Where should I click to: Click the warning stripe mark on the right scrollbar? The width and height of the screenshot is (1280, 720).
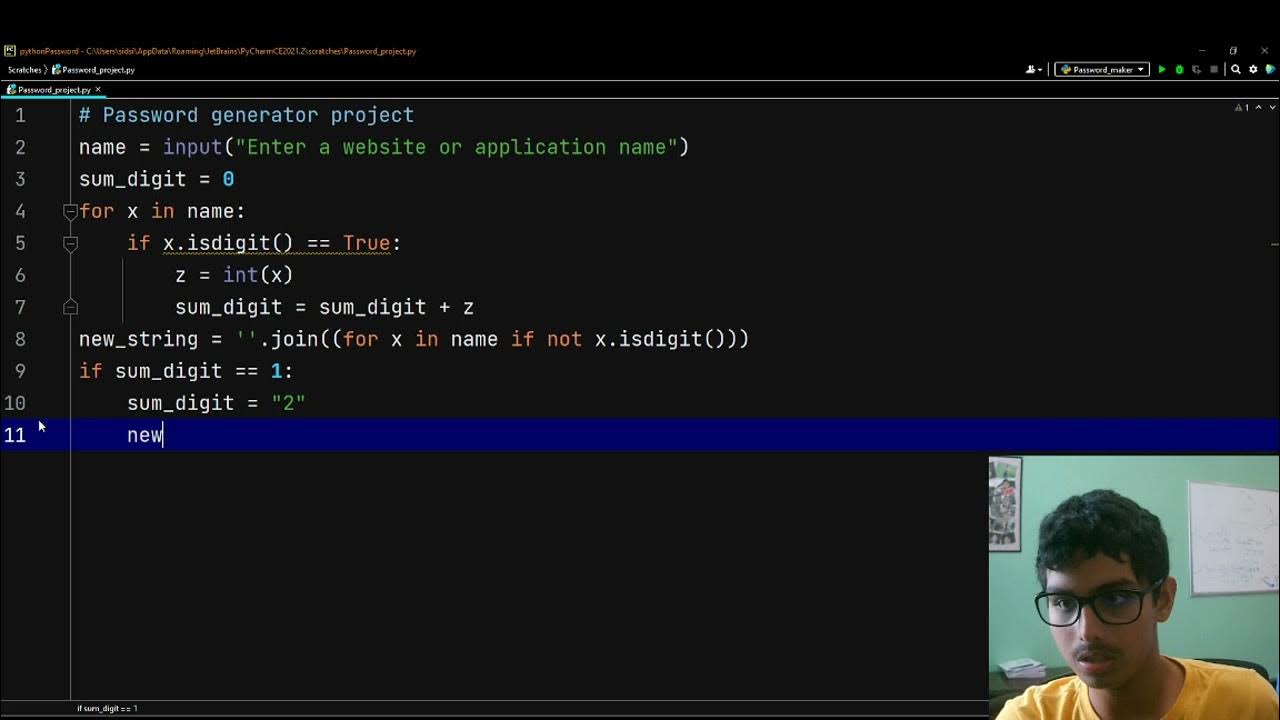click(1274, 243)
